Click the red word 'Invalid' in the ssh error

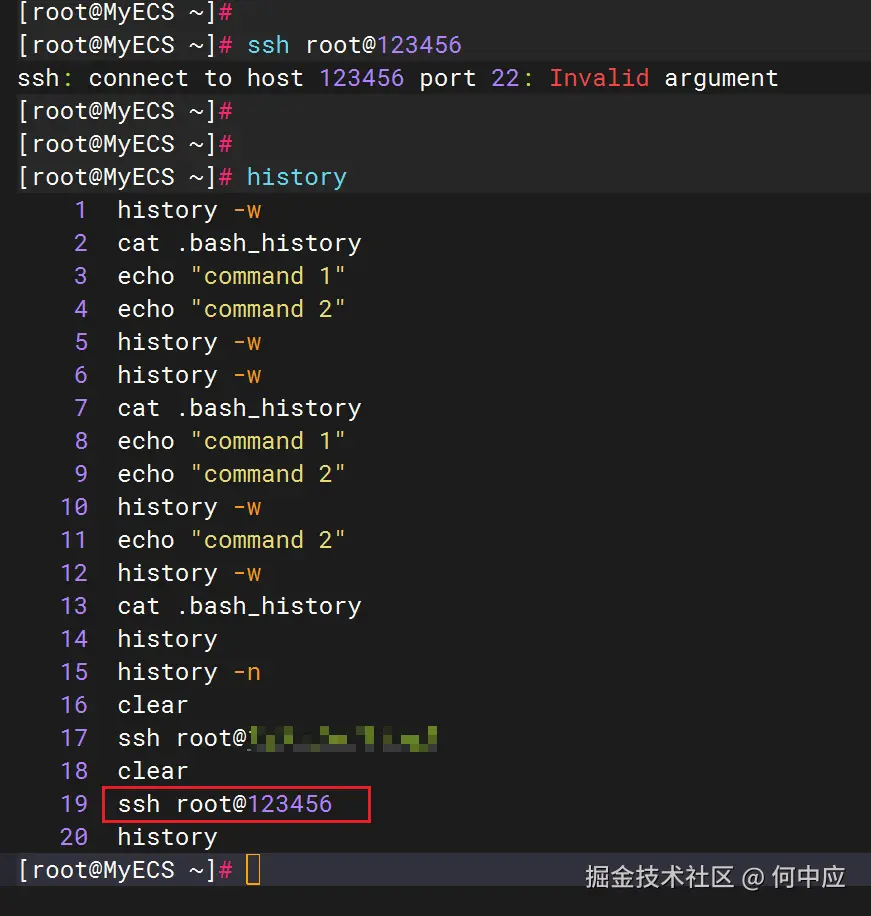pyautogui.click(x=599, y=78)
